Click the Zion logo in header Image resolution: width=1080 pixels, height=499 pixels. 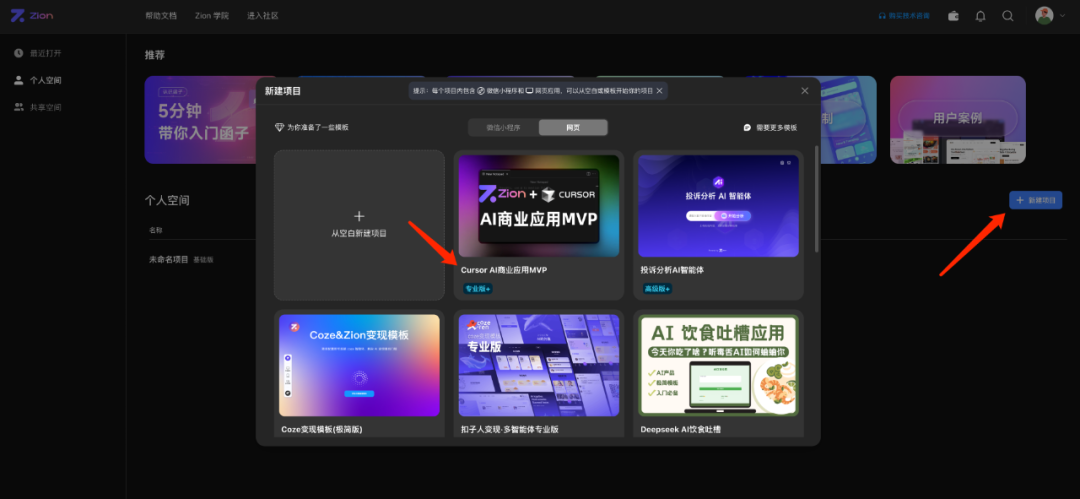(x=32, y=15)
